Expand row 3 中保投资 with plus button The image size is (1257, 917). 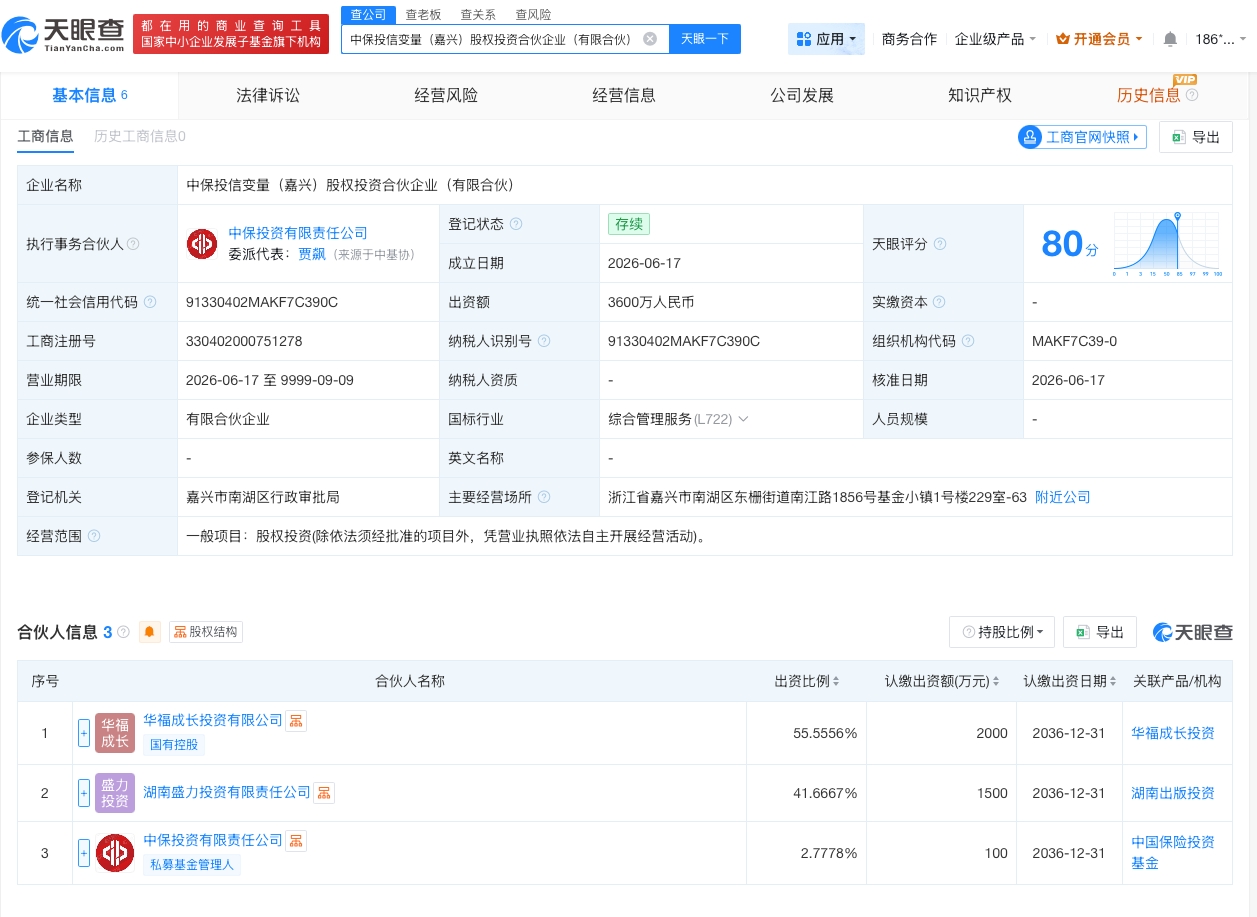click(x=84, y=852)
